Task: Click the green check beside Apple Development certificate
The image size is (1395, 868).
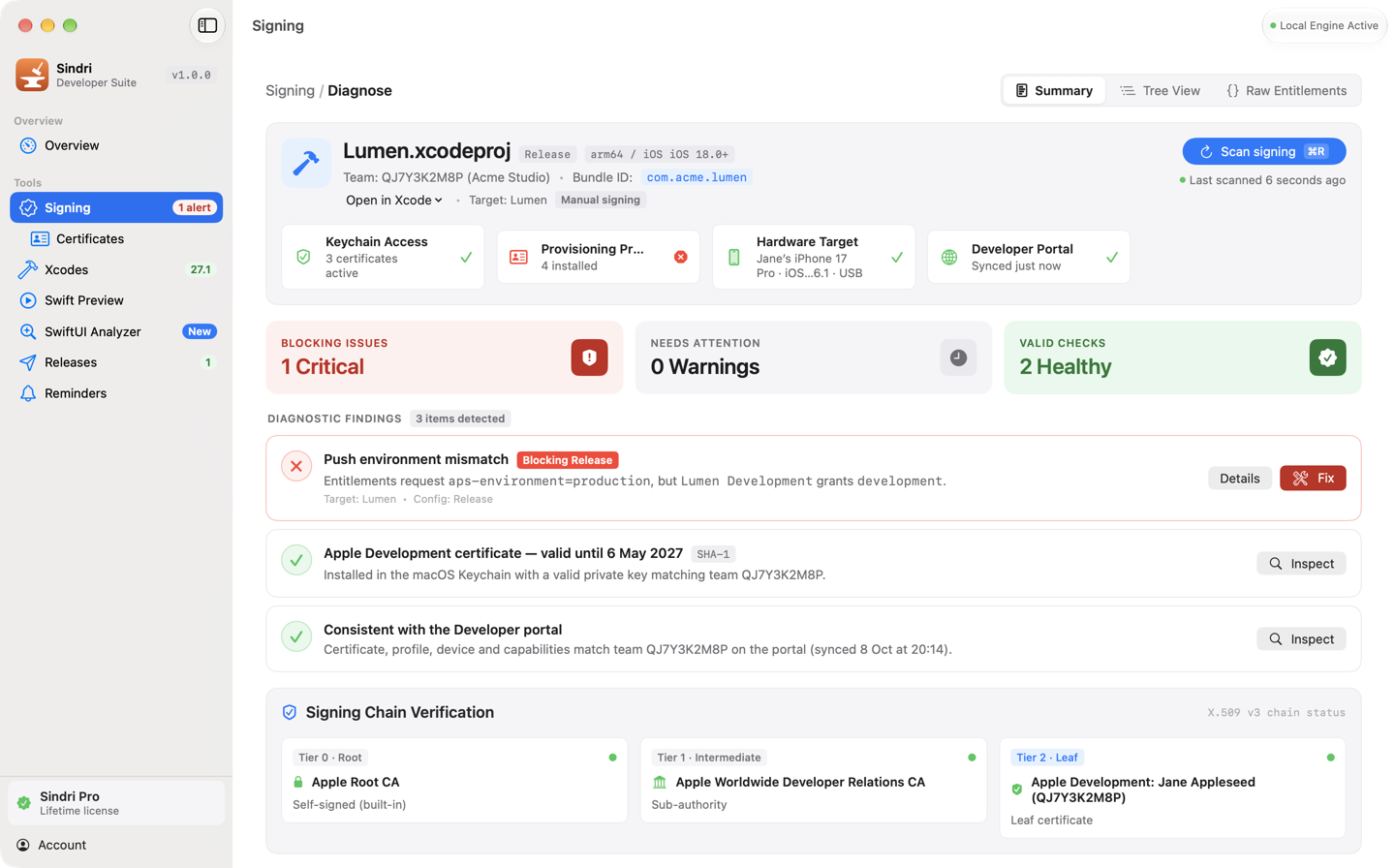Action: [x=296, y=560]
